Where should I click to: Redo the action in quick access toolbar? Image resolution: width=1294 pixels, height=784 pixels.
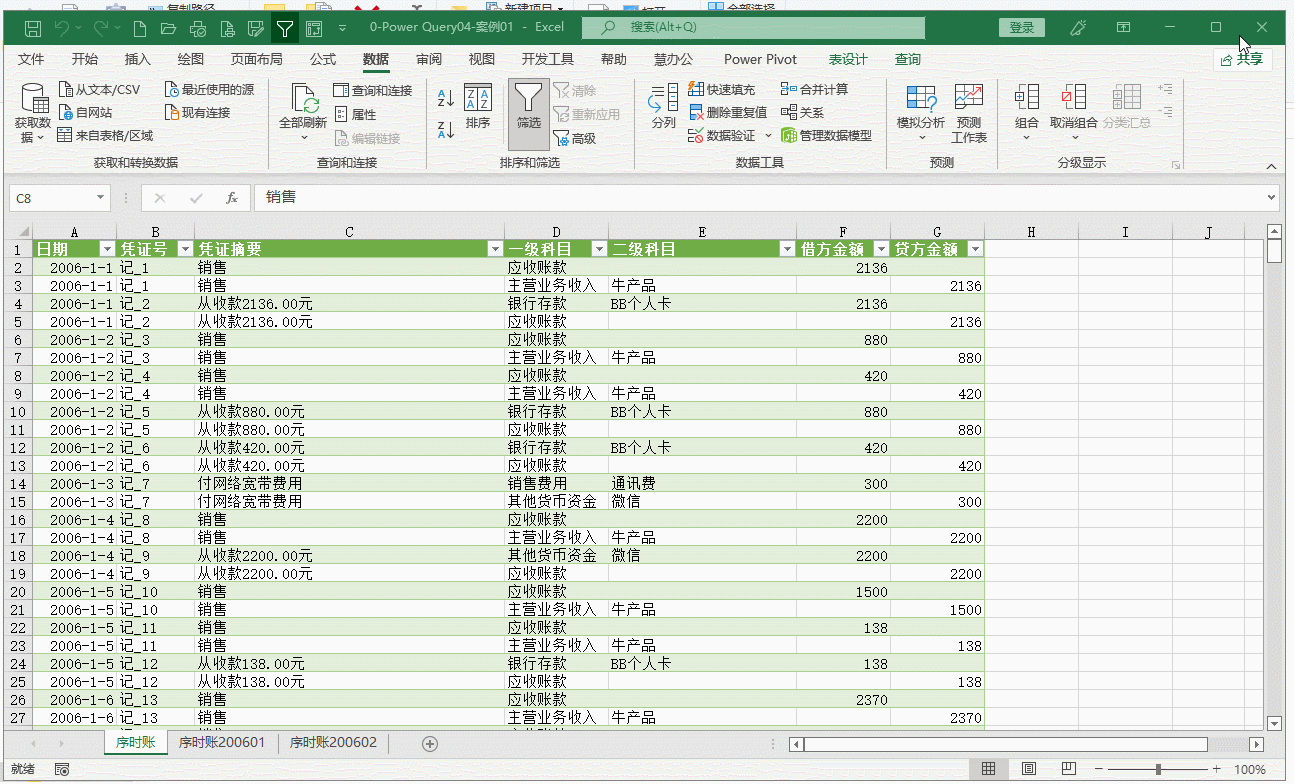tap(101, 28)
